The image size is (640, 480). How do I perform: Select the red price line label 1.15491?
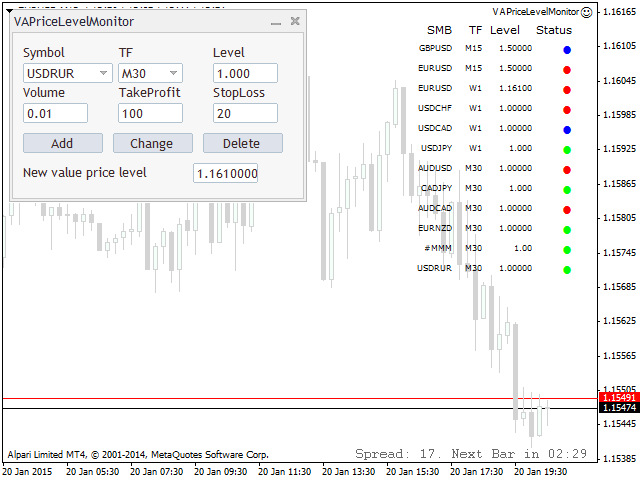619,397
